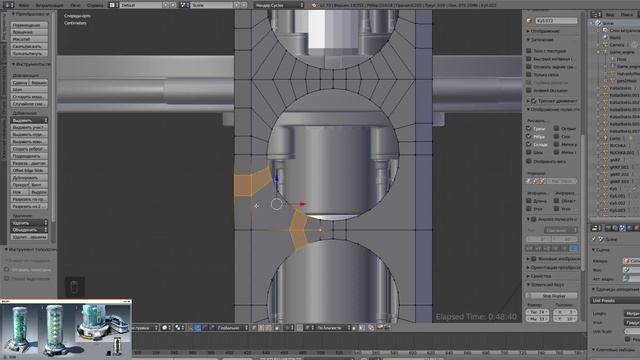Viewport: 640px width, 360px height.
Task: Enable the Швы checkbox
Action: pos(529,152)
